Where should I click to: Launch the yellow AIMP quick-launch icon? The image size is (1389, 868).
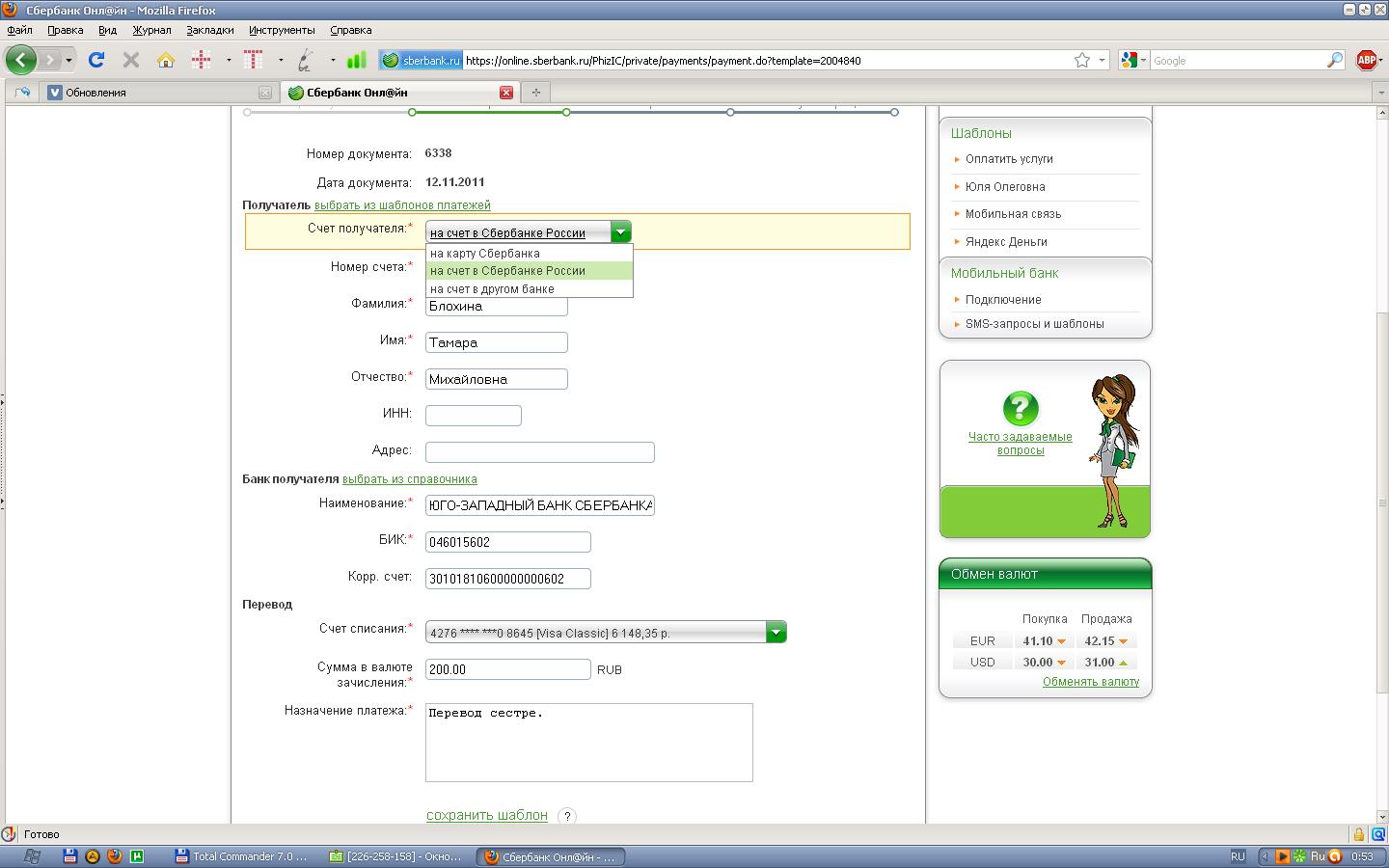click(x=93, y=856)
